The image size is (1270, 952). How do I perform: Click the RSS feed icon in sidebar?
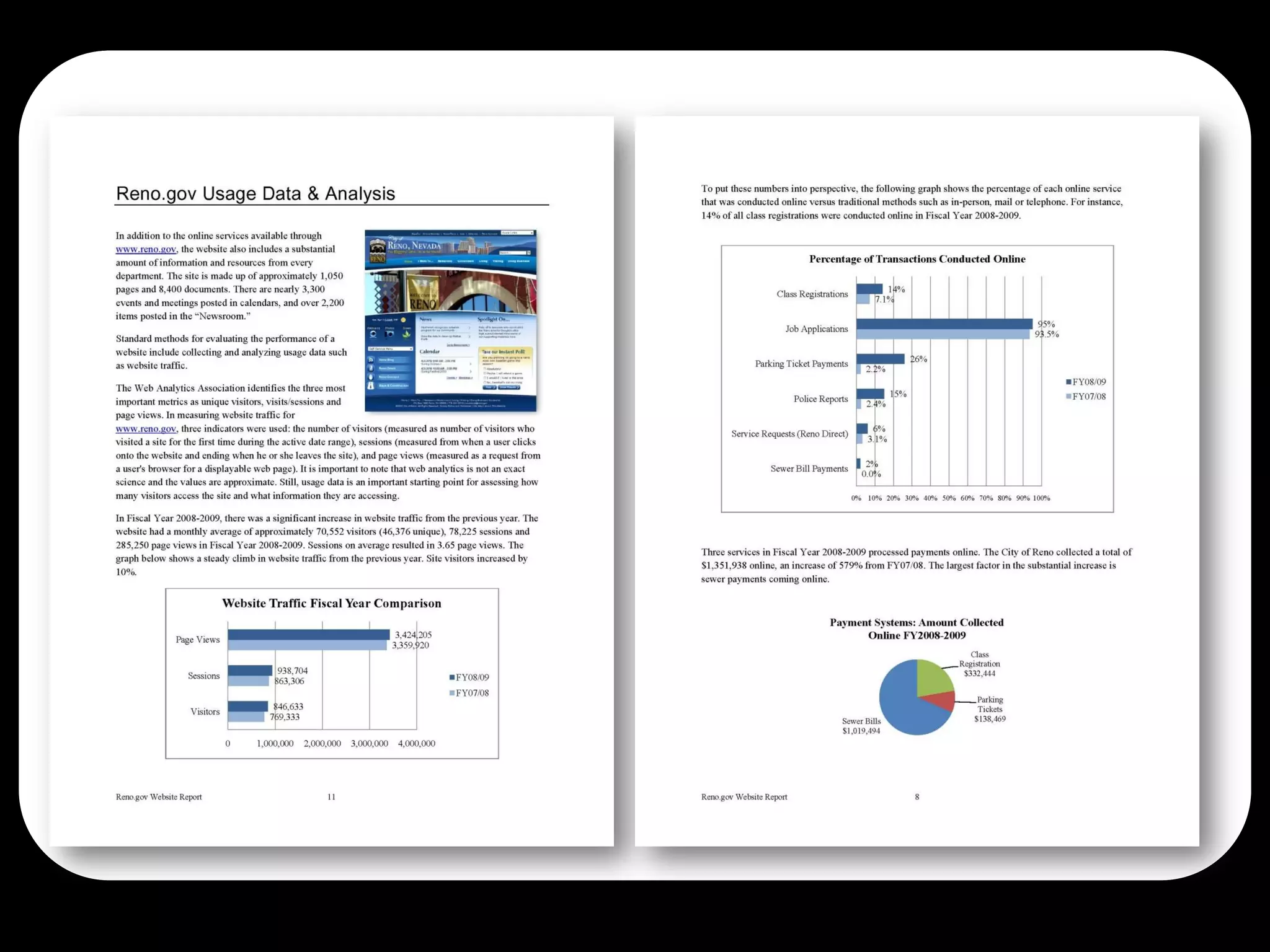pyautogui.click(x=371, y=359)
